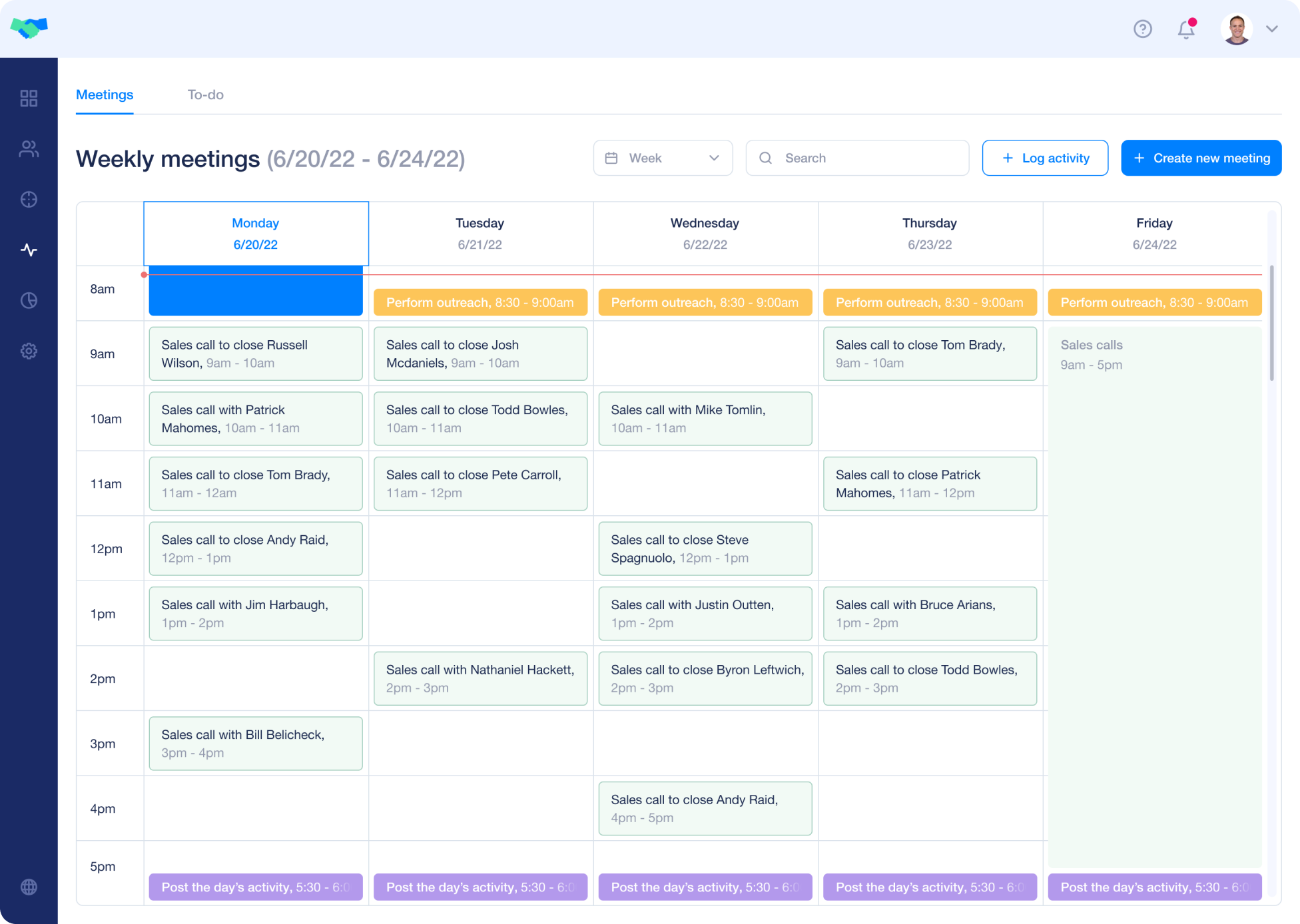Click the Log activity button
Viewport: 1300px width, 924px height.
tap(1045, 158)
